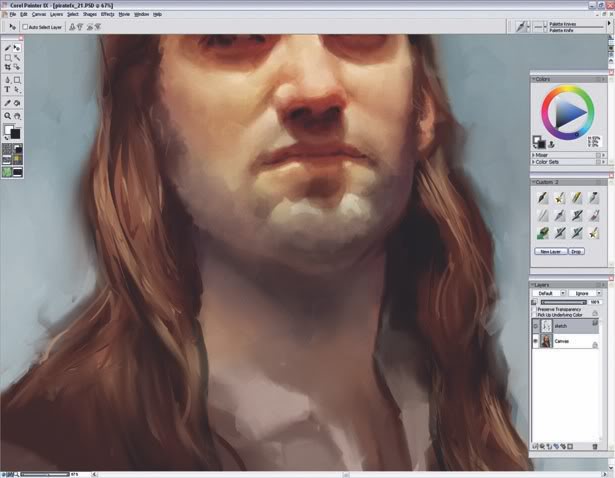Expand the Mixer panel
The image size is (615, 478).
[x=534, y=155]
